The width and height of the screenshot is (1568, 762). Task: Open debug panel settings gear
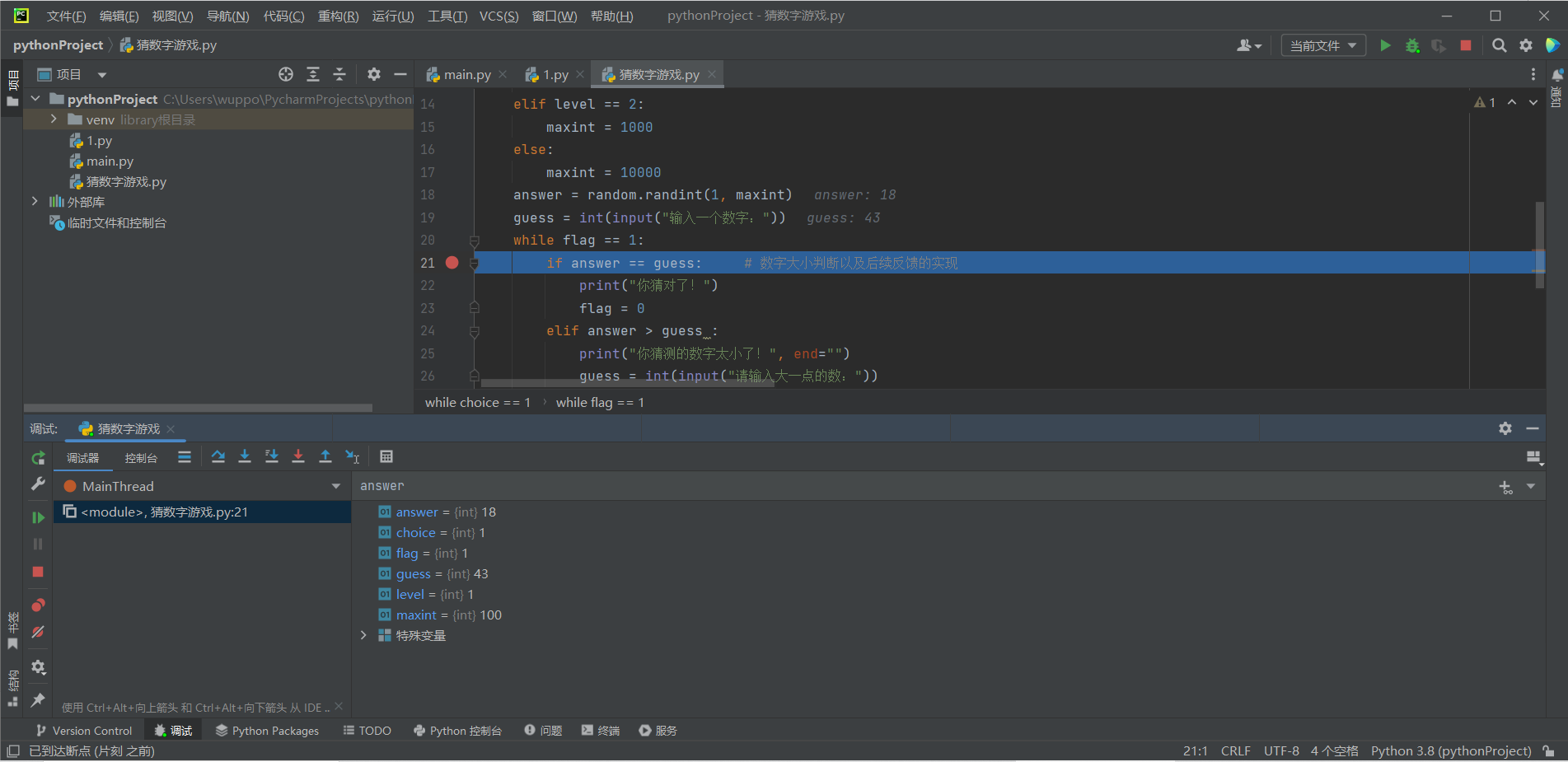[x=1505, y=428]
